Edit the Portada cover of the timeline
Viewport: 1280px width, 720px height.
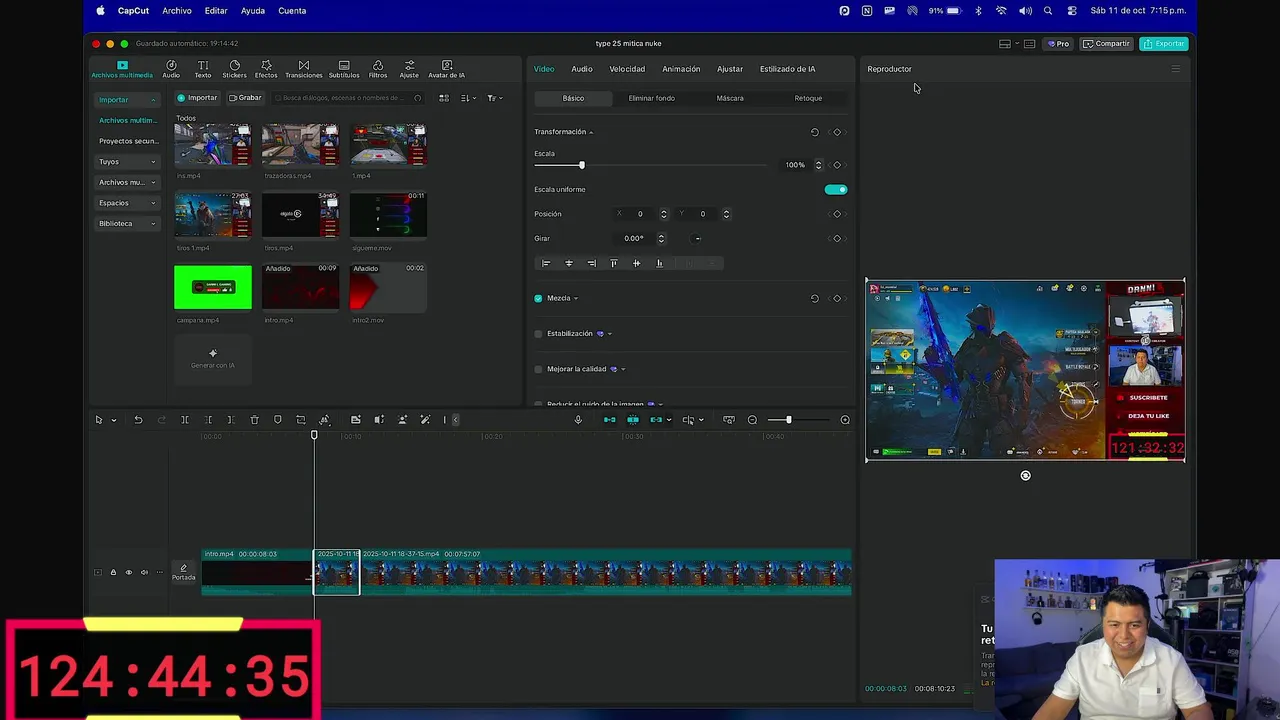coord(183,572)
